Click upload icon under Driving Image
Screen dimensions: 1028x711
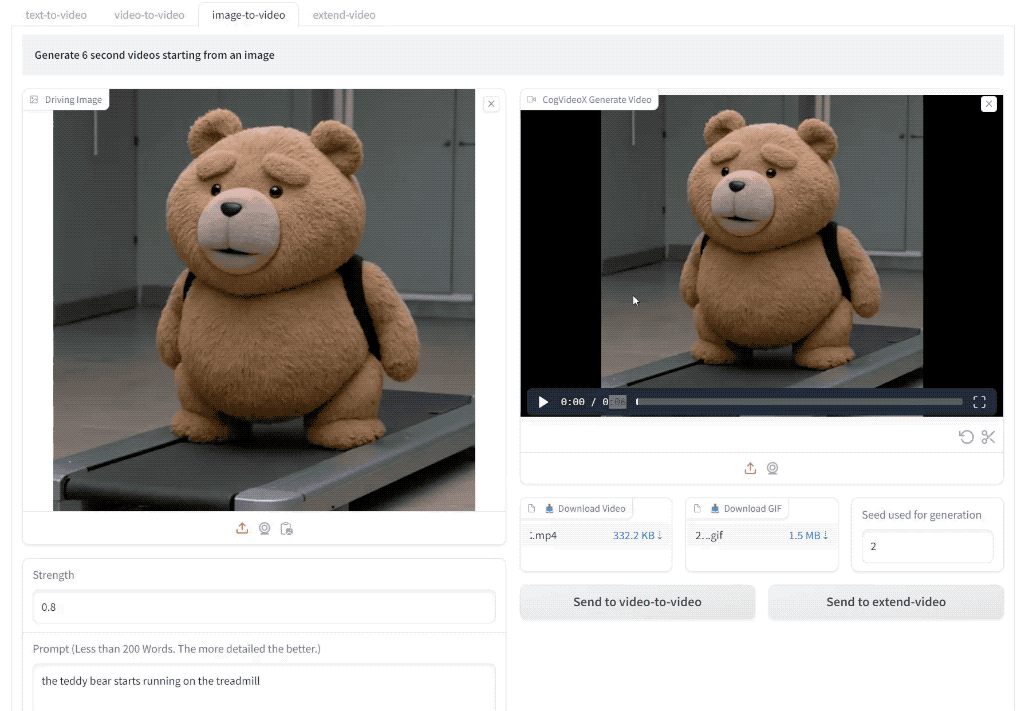pyautogui.click(x=242, y=529)
